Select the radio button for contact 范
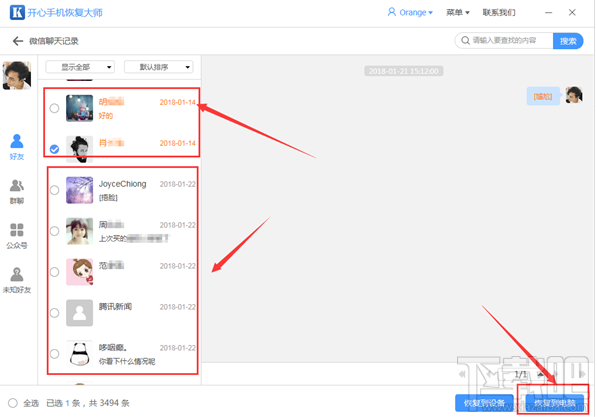The image size is (597, 417). point(54,272)
